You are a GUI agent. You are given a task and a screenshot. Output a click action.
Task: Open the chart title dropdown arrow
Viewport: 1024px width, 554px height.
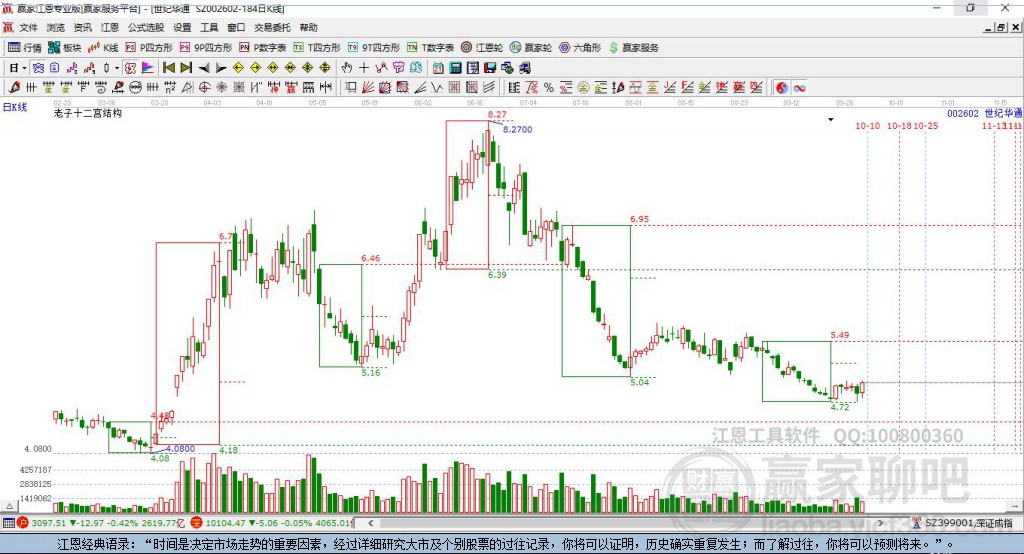coord(831,120)
